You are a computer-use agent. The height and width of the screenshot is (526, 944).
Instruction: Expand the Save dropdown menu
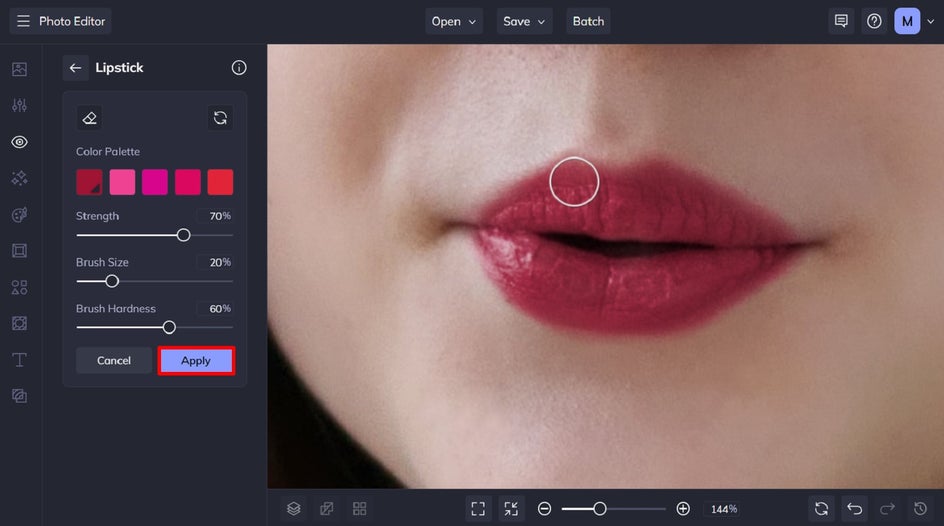[x=525, y=21]
